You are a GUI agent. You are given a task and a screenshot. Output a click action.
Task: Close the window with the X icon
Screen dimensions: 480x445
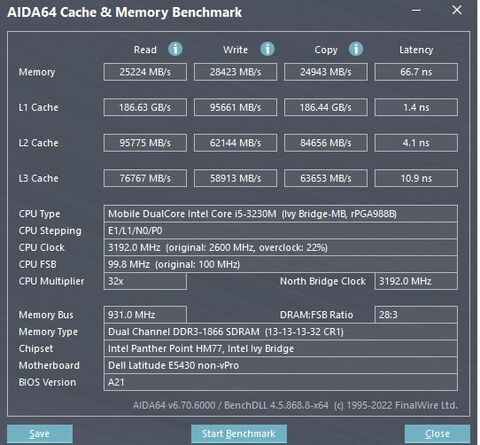457,10
